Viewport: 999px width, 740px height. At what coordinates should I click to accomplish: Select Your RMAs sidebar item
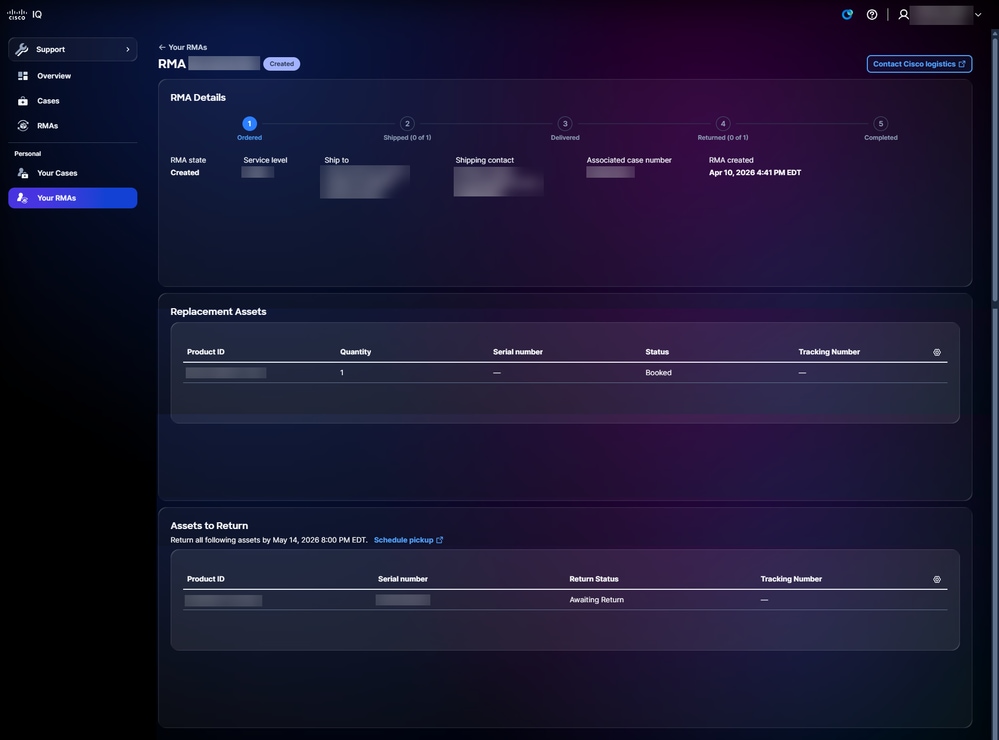point(73,198)
